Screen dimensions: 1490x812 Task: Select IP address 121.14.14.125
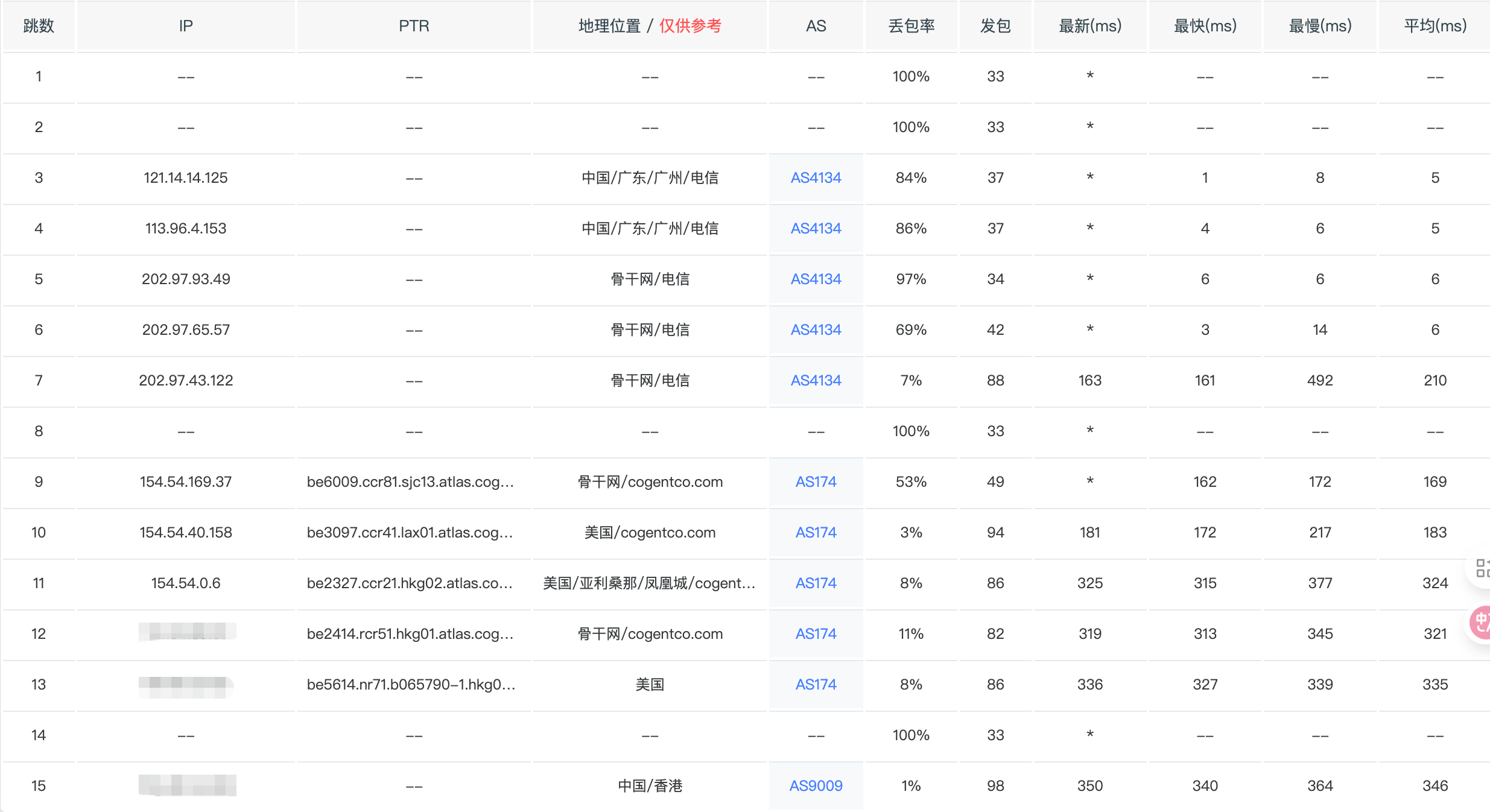tap(186, 178)
